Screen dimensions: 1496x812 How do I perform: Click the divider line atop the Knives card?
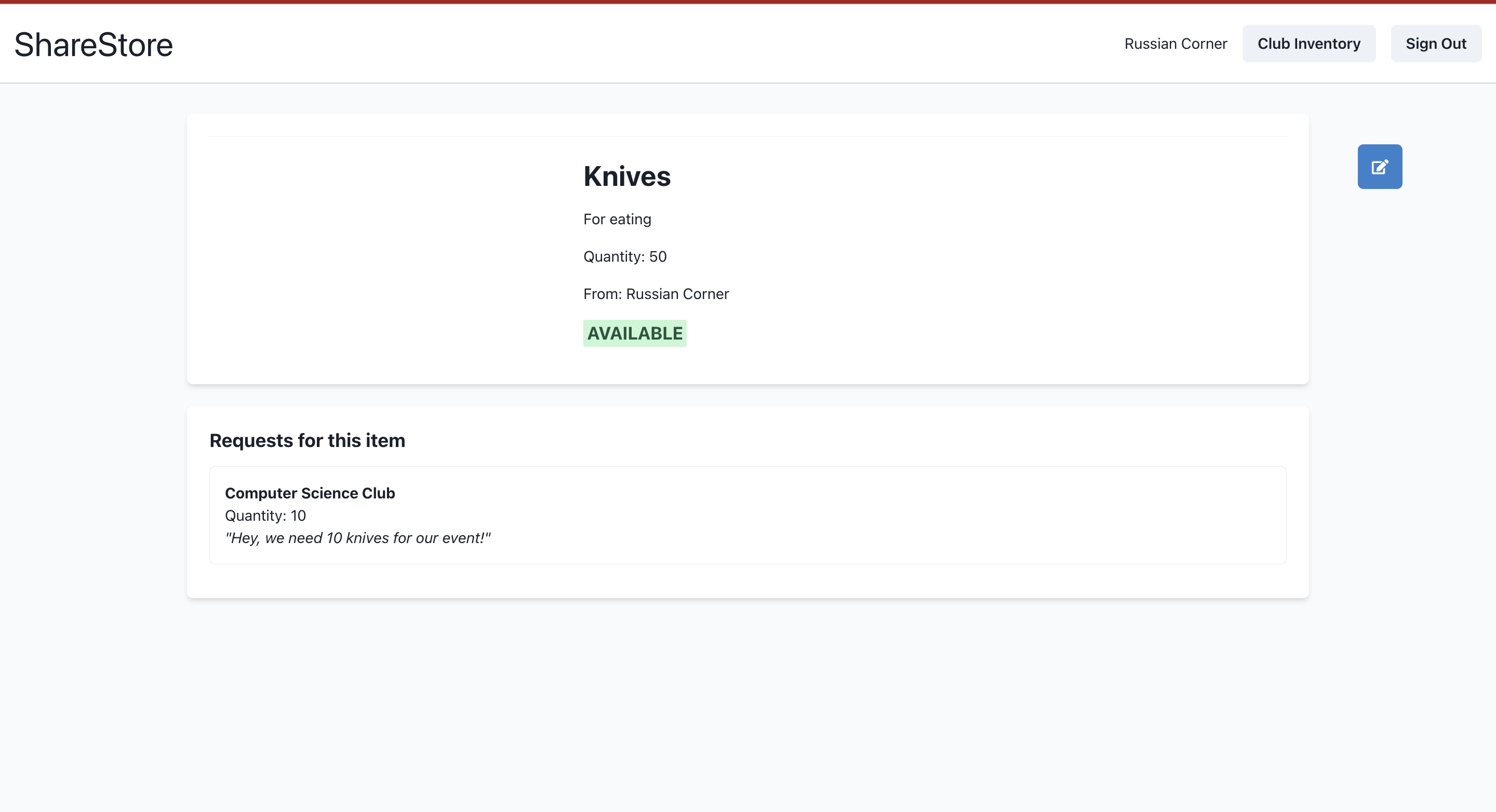tap(747, 137)
